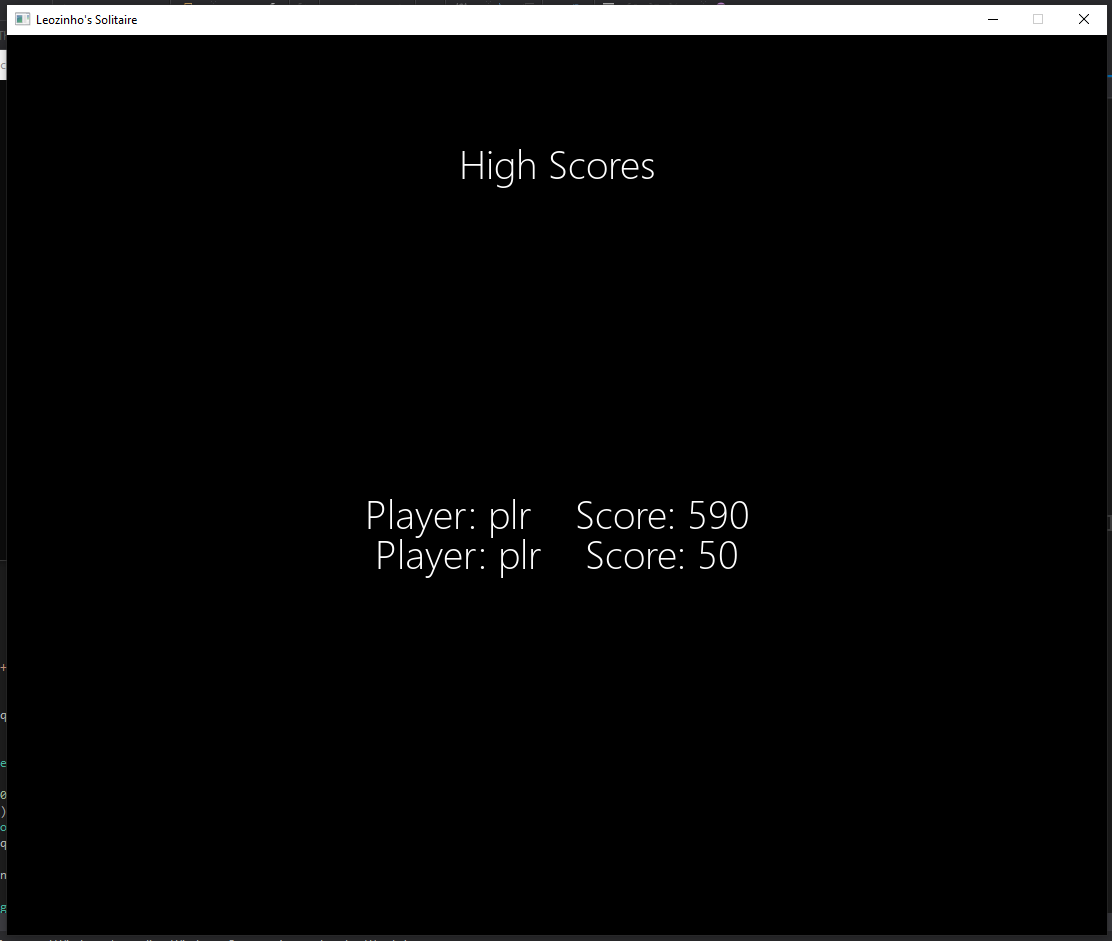Select the High Scores title text
Viewport: 1112px width, 941px height.
pyautogui.click(x=557, y=166)
